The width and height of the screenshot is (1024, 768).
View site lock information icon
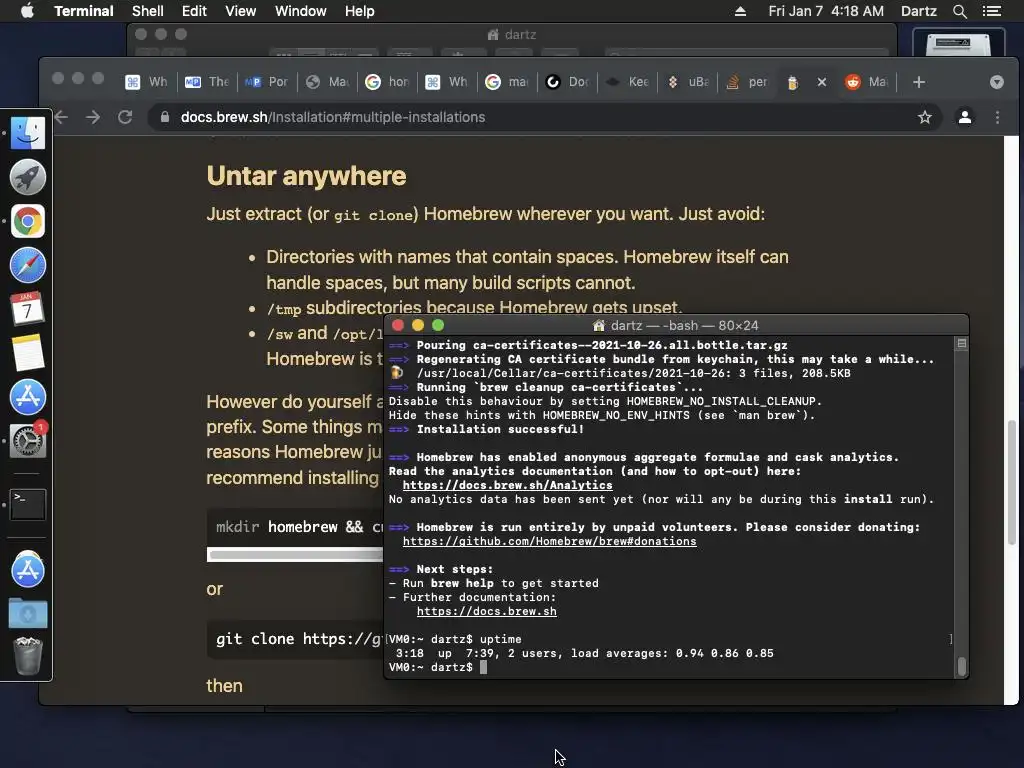click(165, 117)
